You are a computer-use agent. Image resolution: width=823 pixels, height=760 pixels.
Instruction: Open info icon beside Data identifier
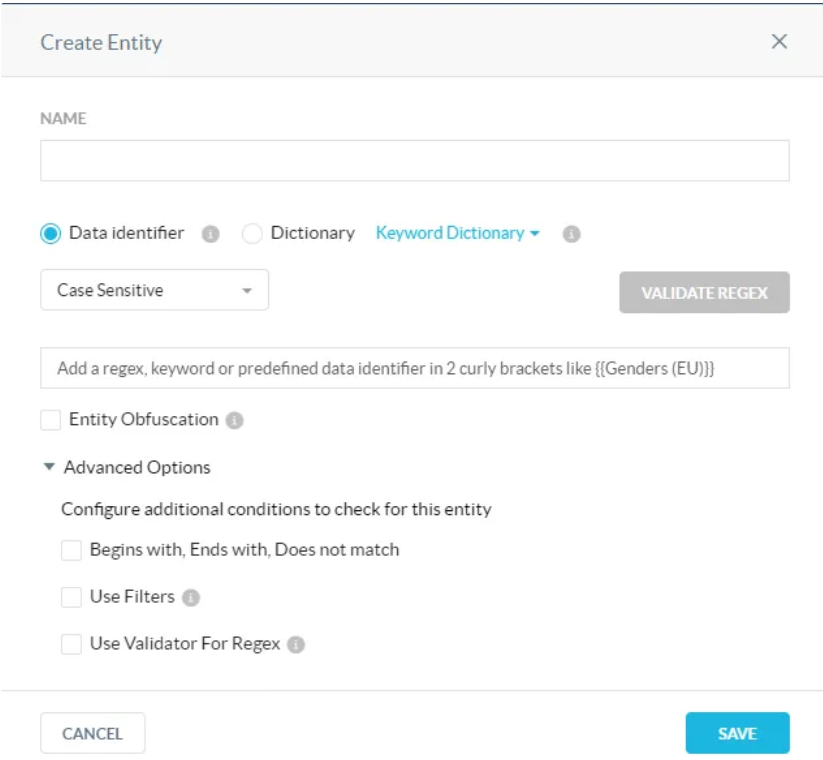click(210, 234)
